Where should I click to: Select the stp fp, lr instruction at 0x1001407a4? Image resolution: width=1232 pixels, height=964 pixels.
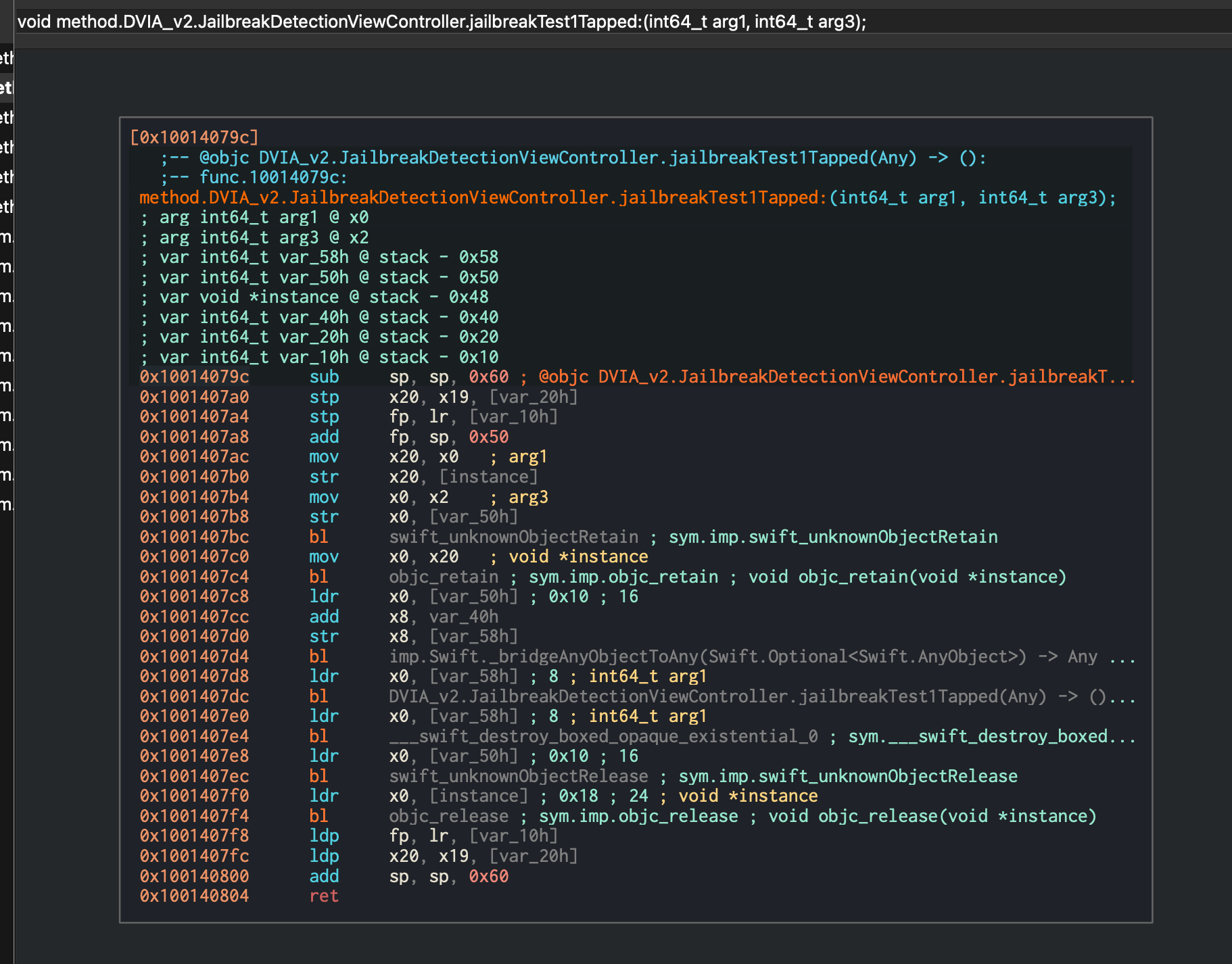point(349,416)
